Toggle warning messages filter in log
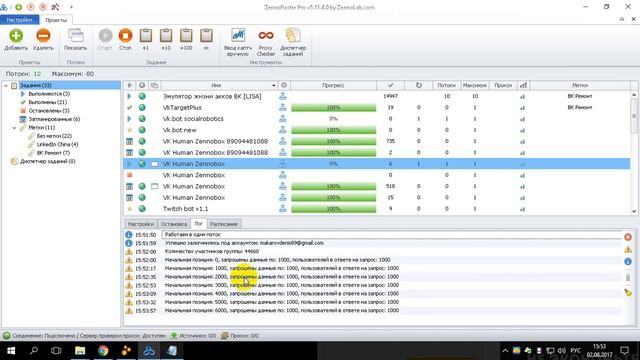 (x=628, y=249)
